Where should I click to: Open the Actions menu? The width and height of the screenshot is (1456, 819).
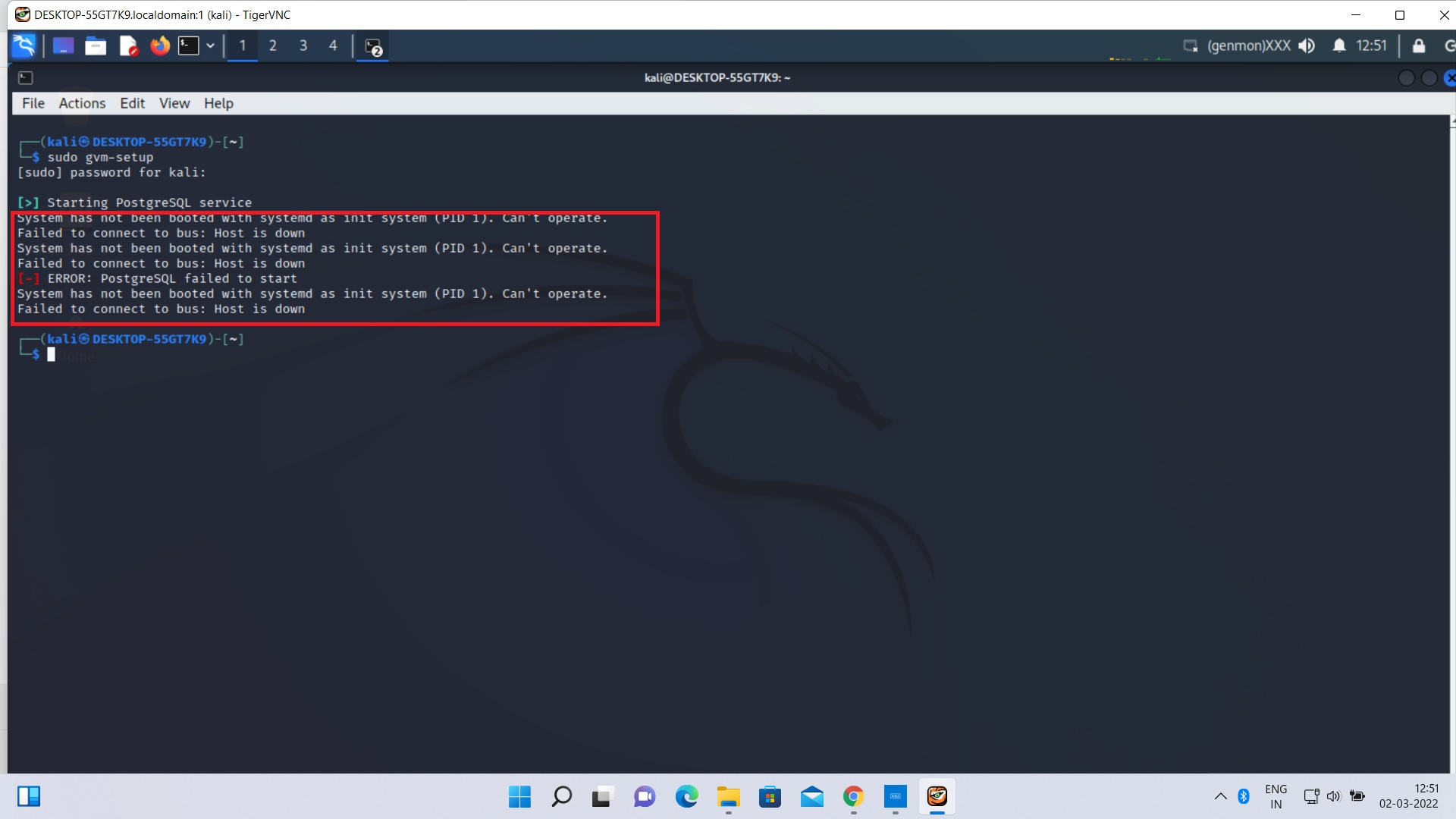[82, 103]
